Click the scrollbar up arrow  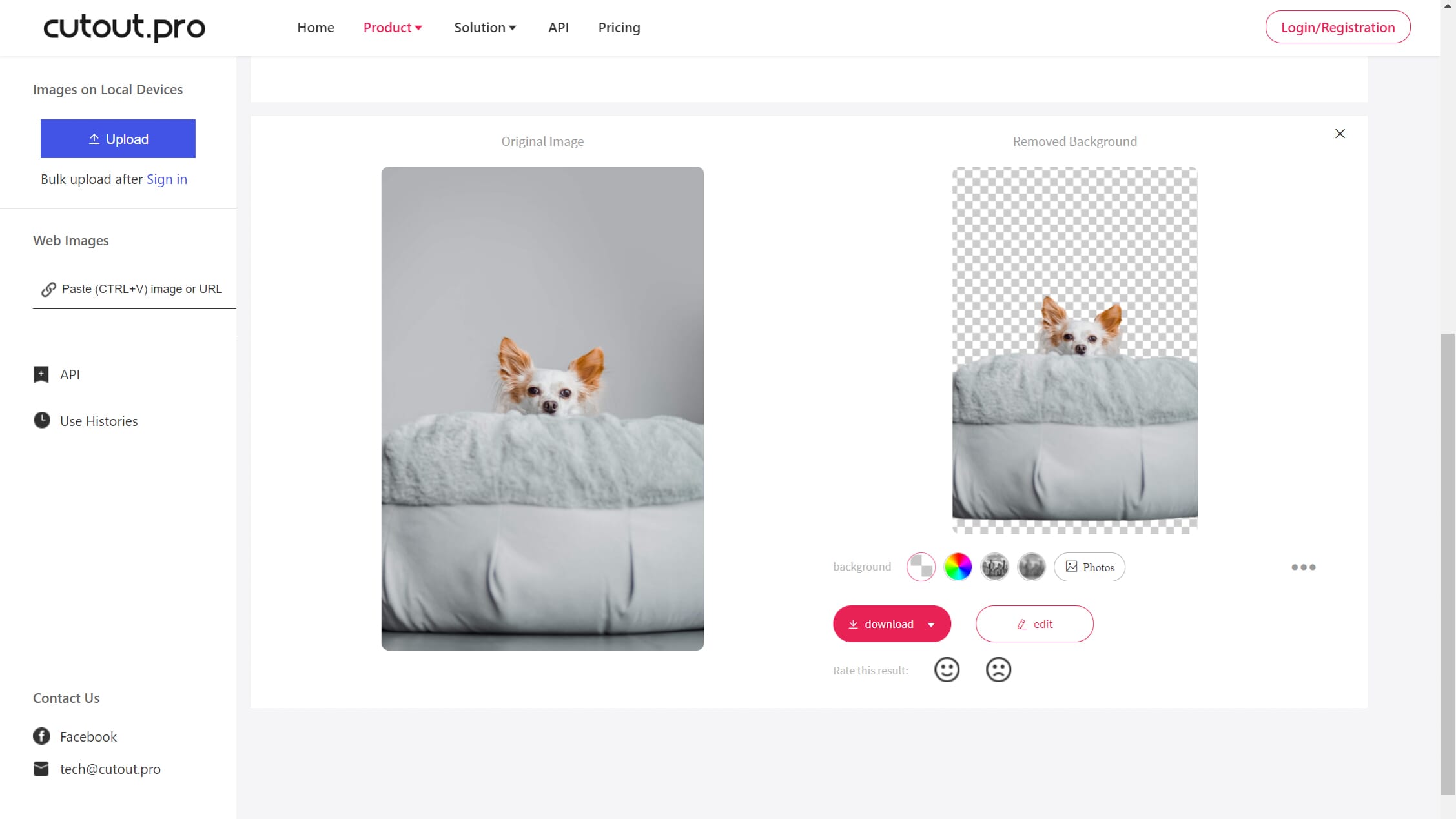[1448, 5]
